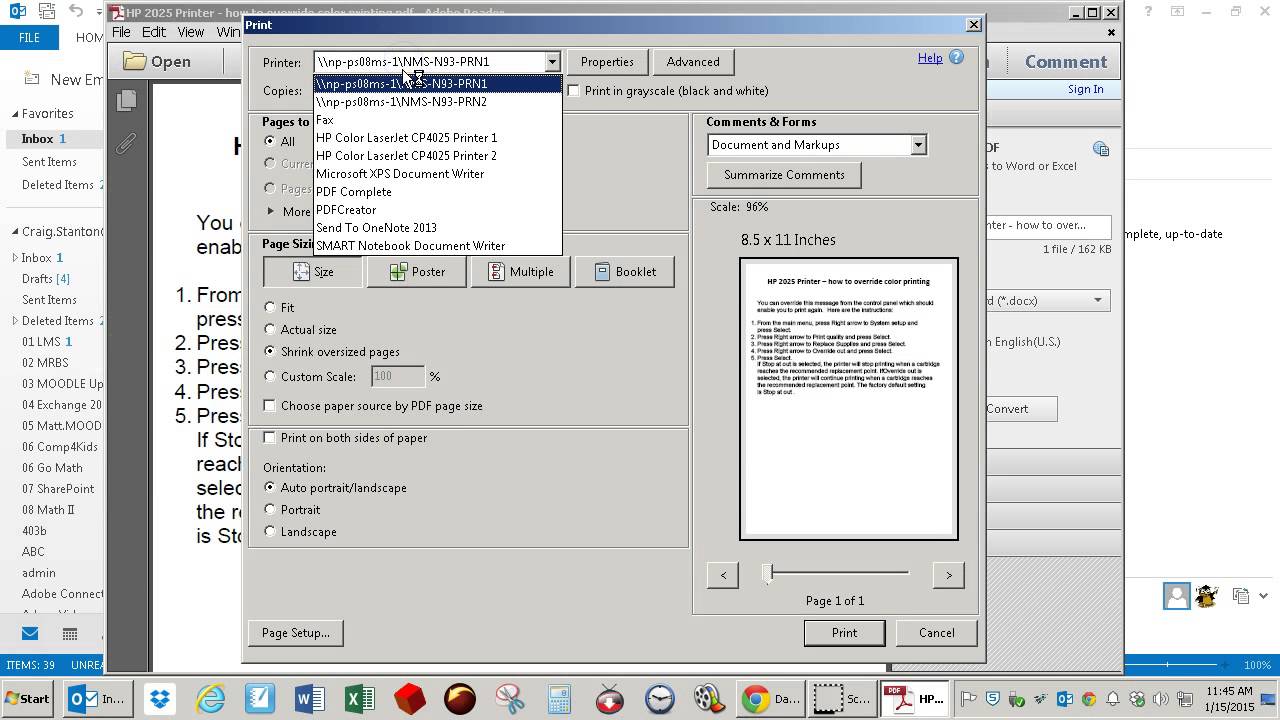Go to the previous preview page arrow
Viewport: 1280px width, 720px height.
coord(723,574)
